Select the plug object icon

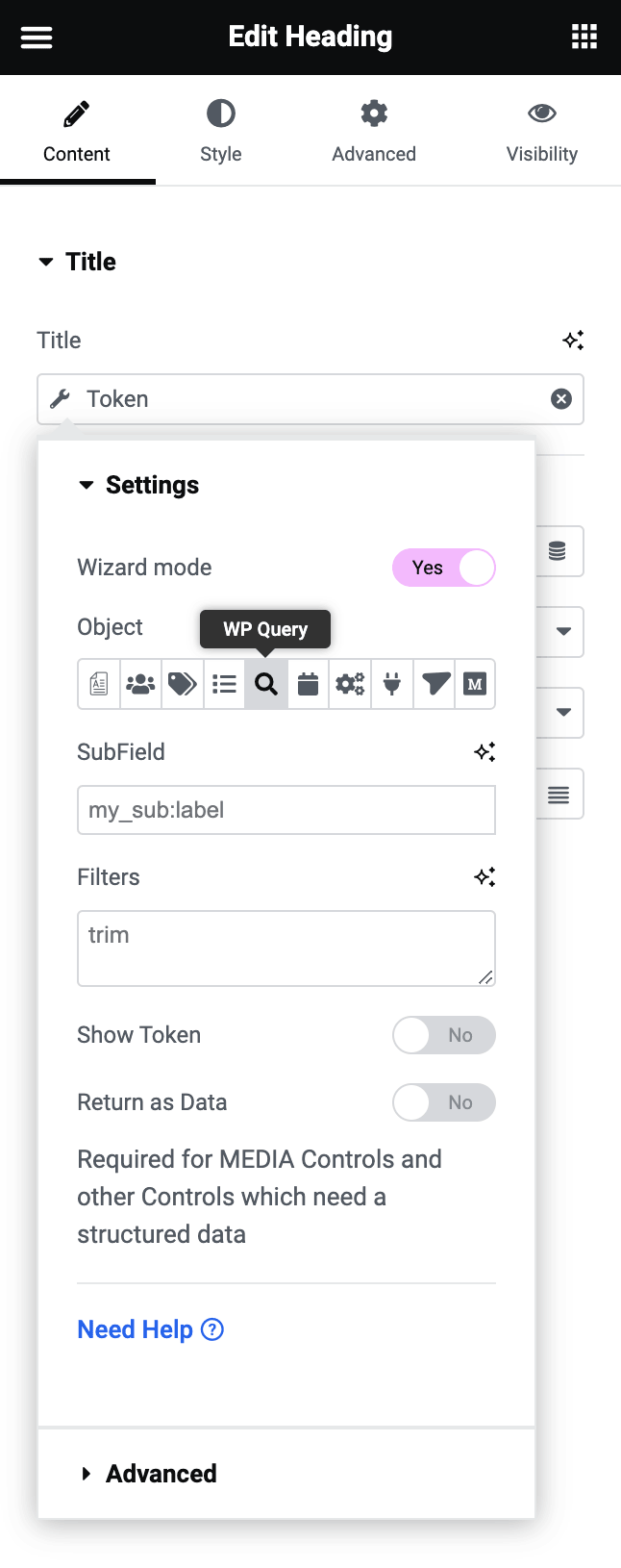point(392,684)
